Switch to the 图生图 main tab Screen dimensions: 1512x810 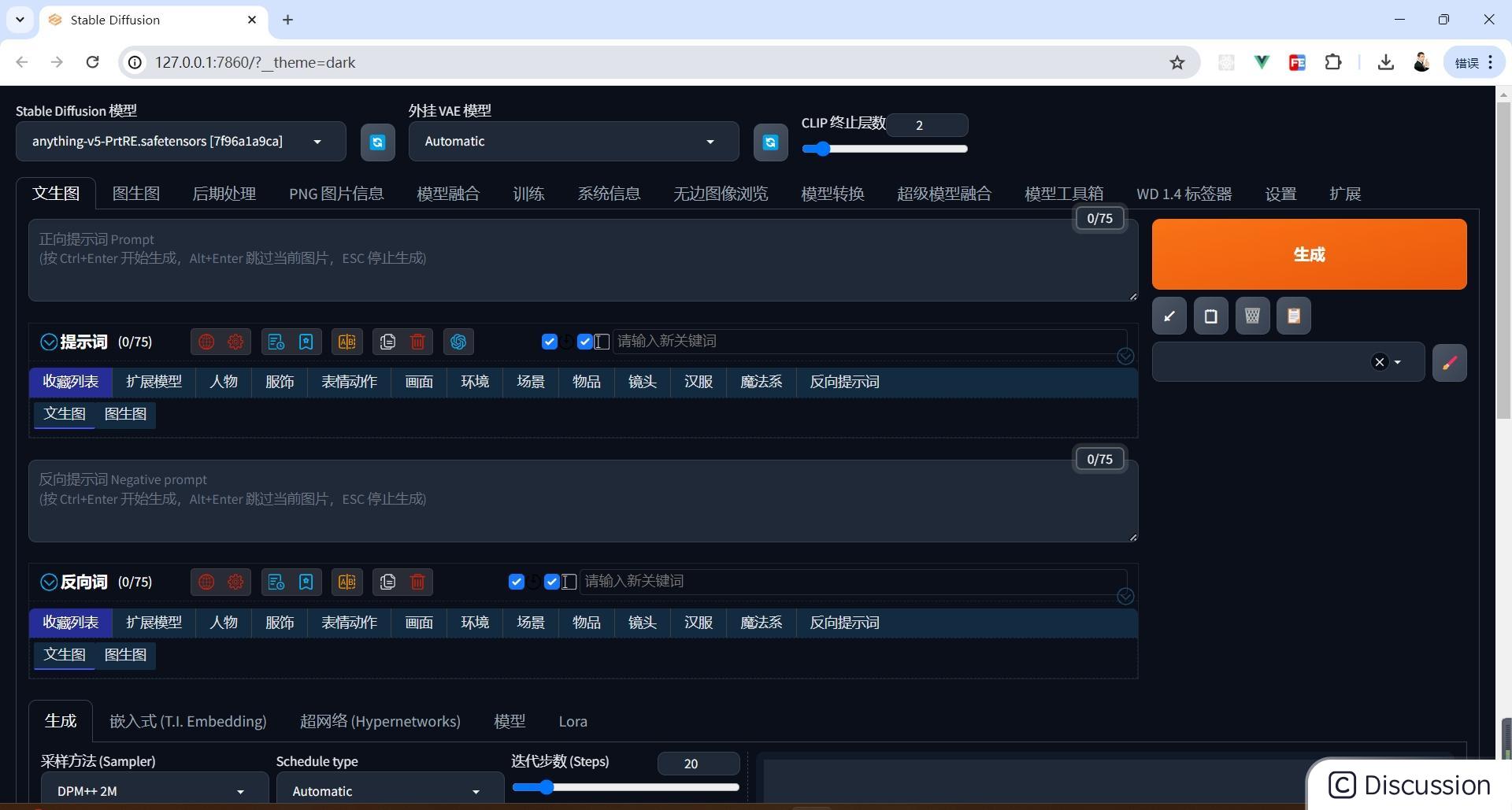(x=135, y=194)
